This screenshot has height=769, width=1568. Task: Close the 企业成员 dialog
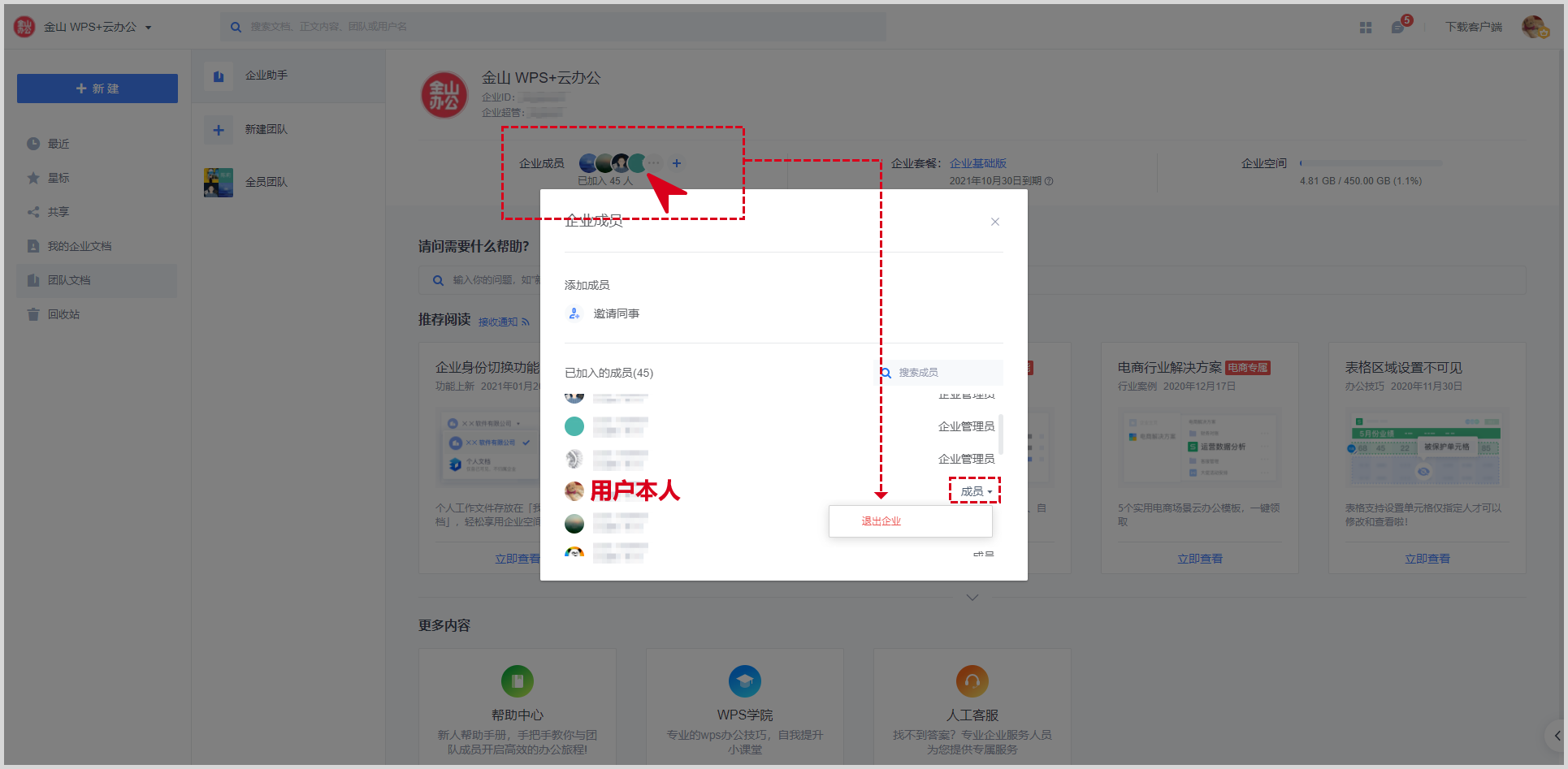click(995, 222)
